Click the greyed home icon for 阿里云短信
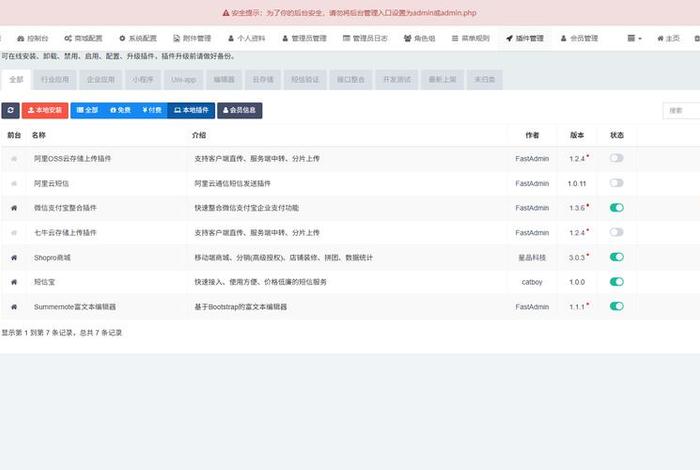Viewport: 700px width, 470px height. coord(14,183)
